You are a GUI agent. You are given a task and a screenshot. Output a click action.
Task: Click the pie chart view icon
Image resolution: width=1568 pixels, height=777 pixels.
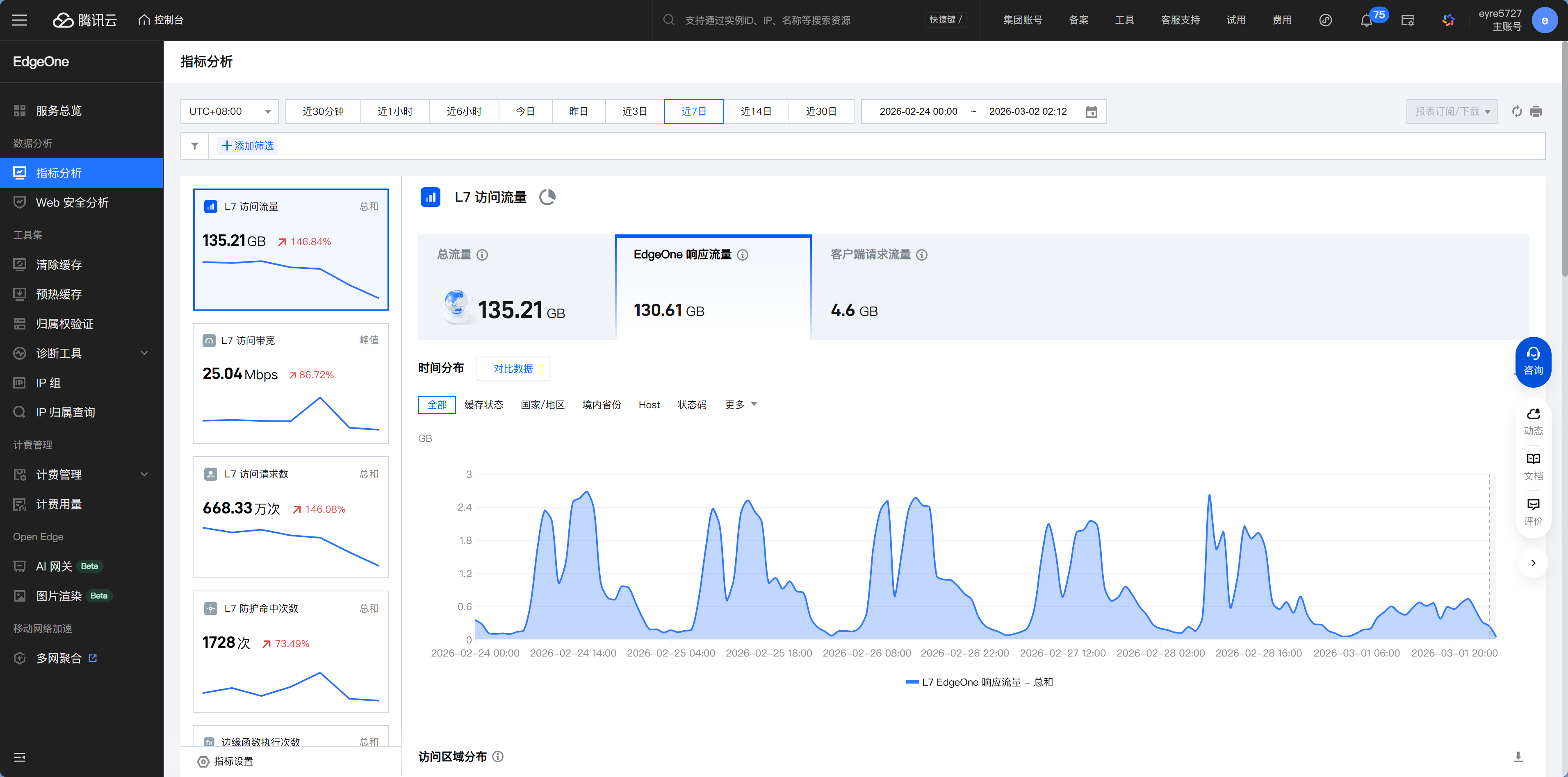click(547, 197)
